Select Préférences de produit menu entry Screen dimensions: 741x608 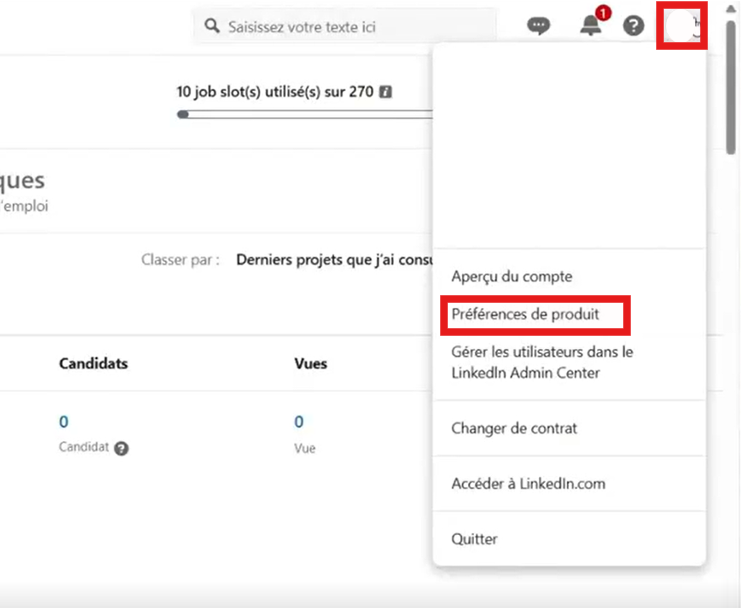(525, 314)
